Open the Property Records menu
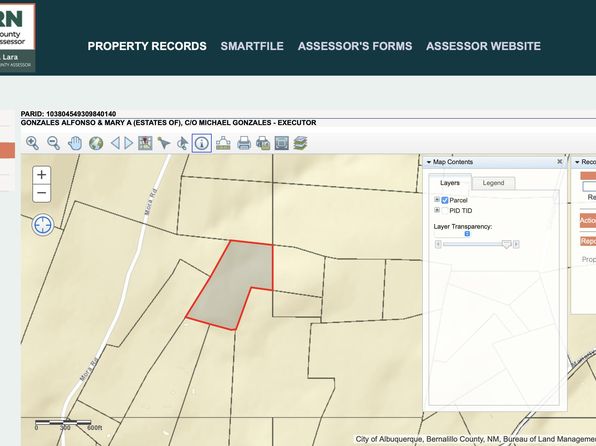 [x=147, y=46]
